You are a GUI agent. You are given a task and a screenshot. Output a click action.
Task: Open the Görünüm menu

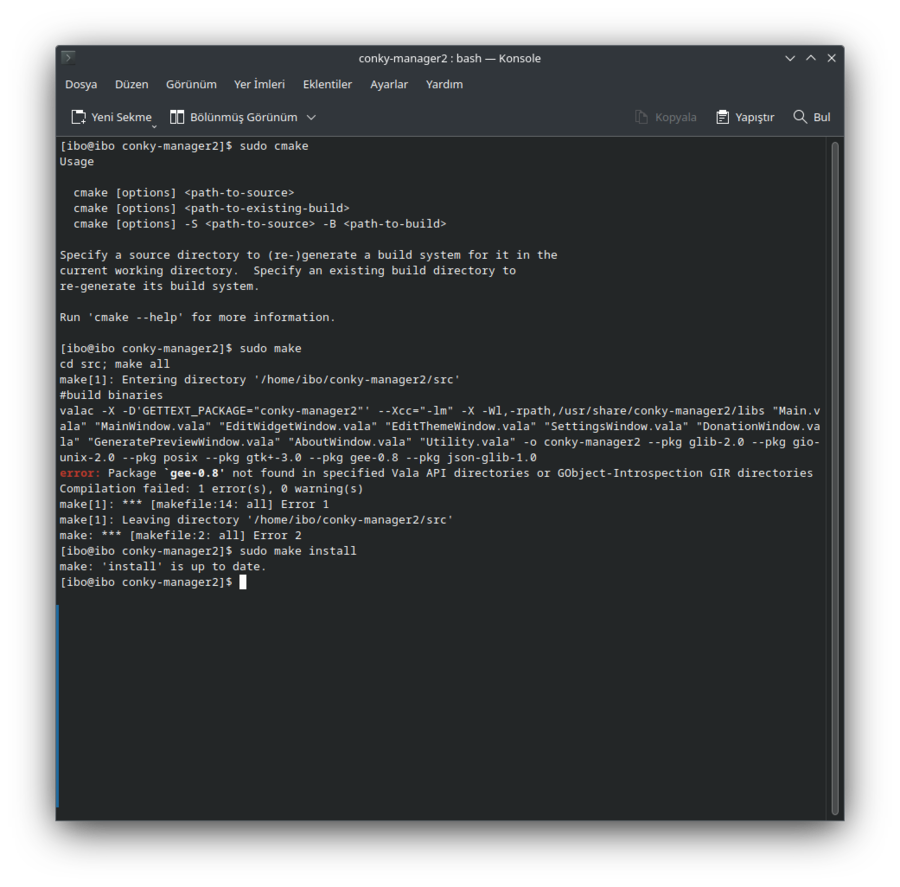(x=191, y=84)
